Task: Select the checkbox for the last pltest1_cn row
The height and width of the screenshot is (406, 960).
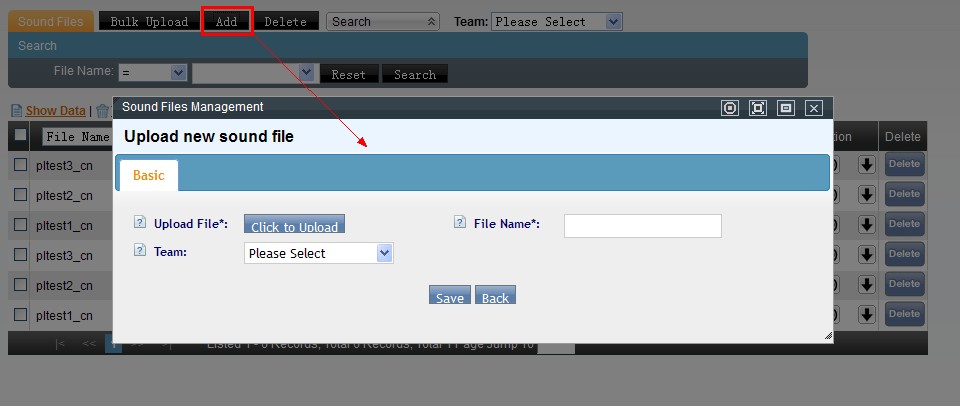Action: [21, 314]
